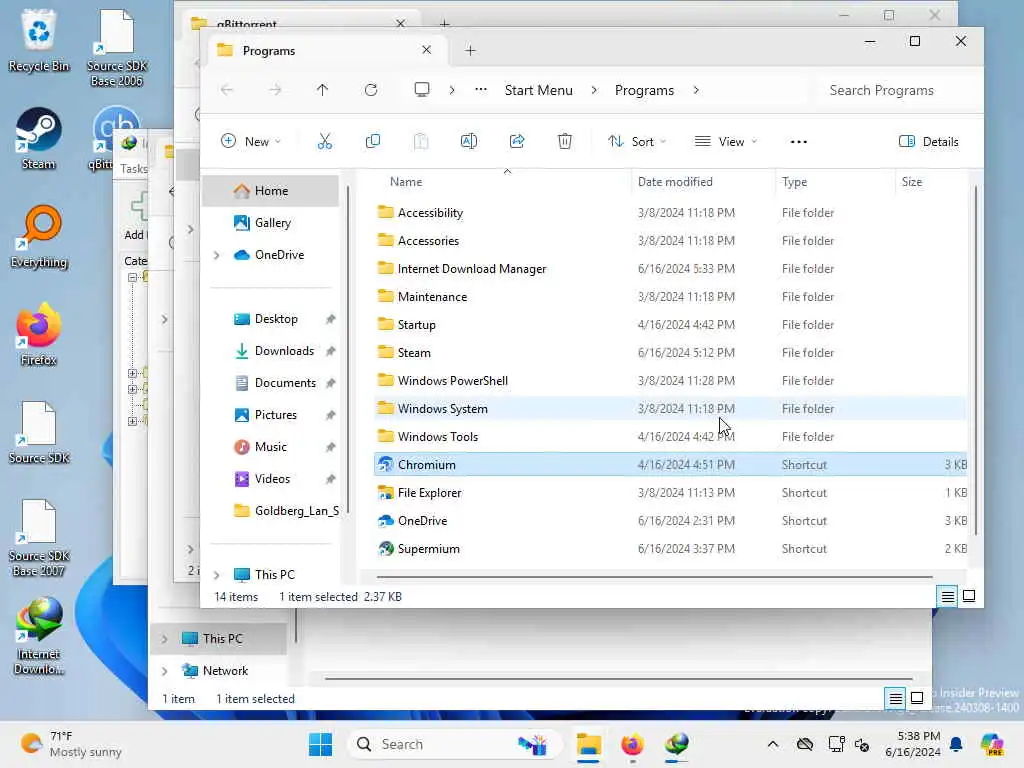This screenshot has width=1024, height=768.
Task: Click chevron after Start Menu breadcrumb
Action: point(594,90)
